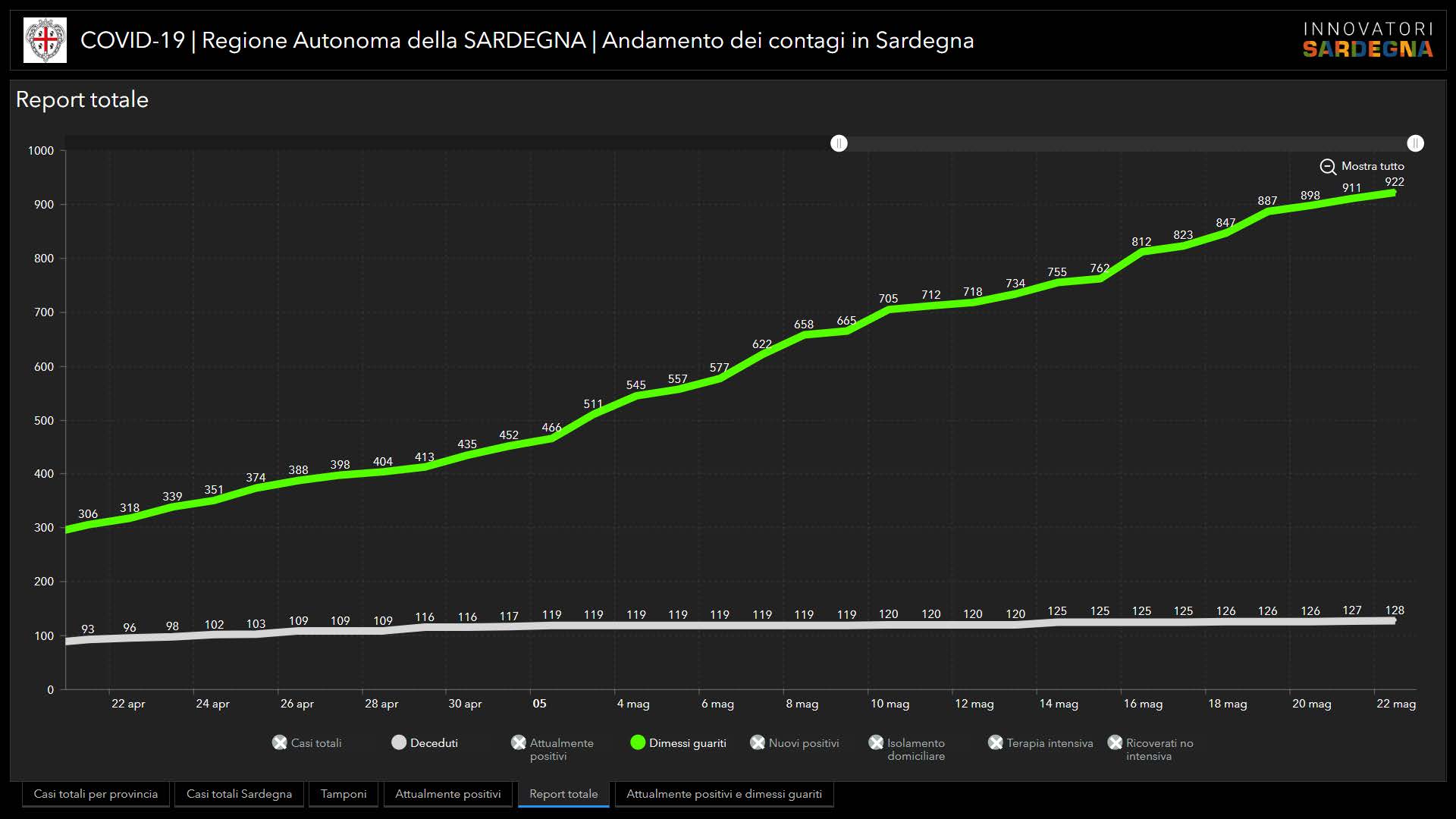Click the 128 endpoint of Deceduti line
The height and width of the screenshot is (819, 1456).
[1393, 620]
